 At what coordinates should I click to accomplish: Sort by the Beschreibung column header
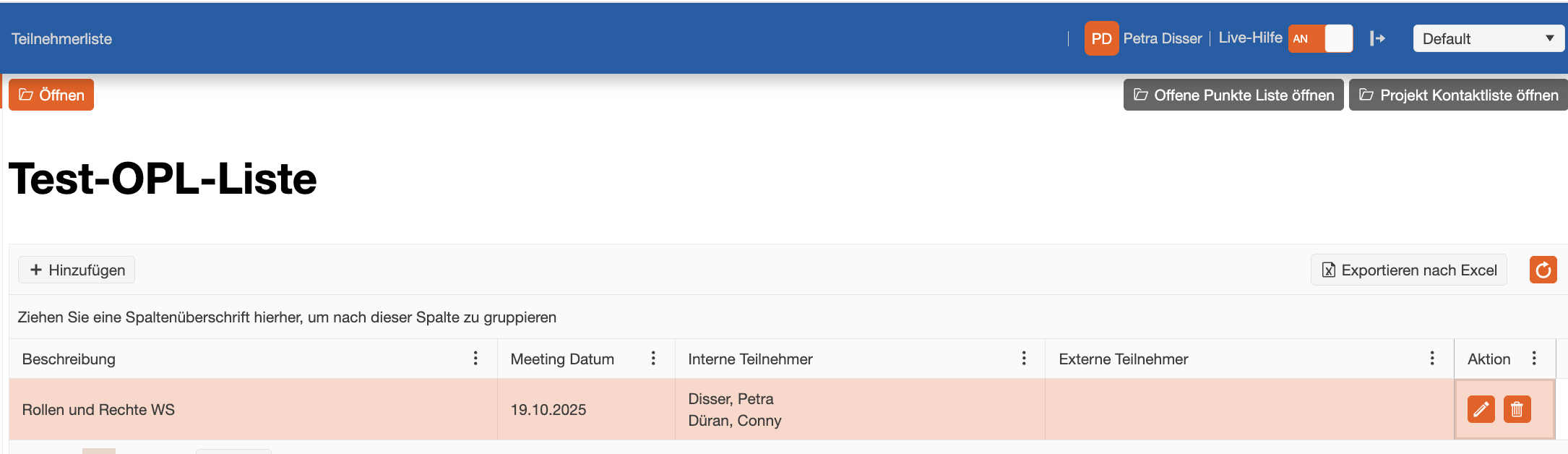click(x=69, y=359)
